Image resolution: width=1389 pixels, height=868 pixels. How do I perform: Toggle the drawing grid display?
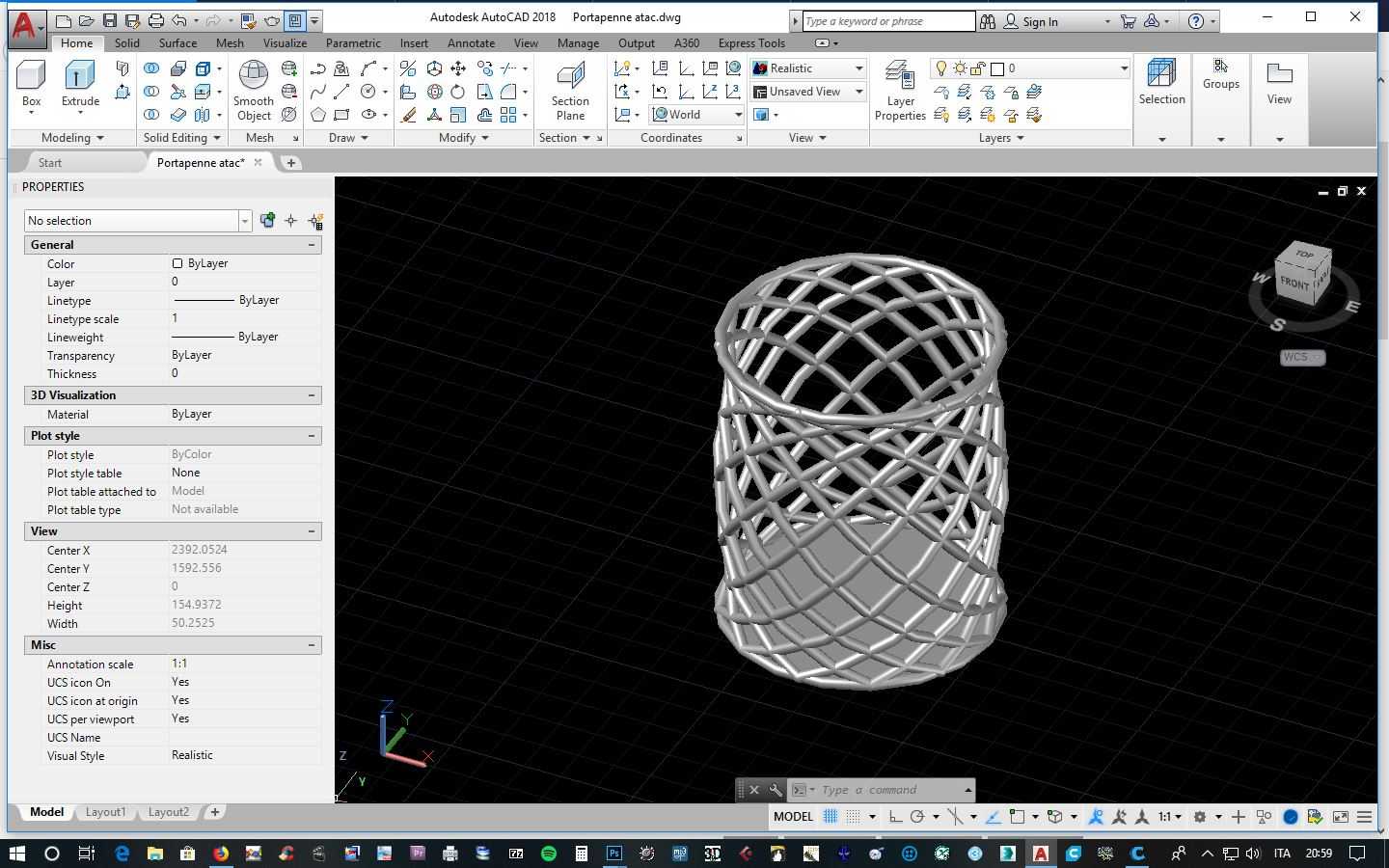pyautogui.click(x=830, y=817)
